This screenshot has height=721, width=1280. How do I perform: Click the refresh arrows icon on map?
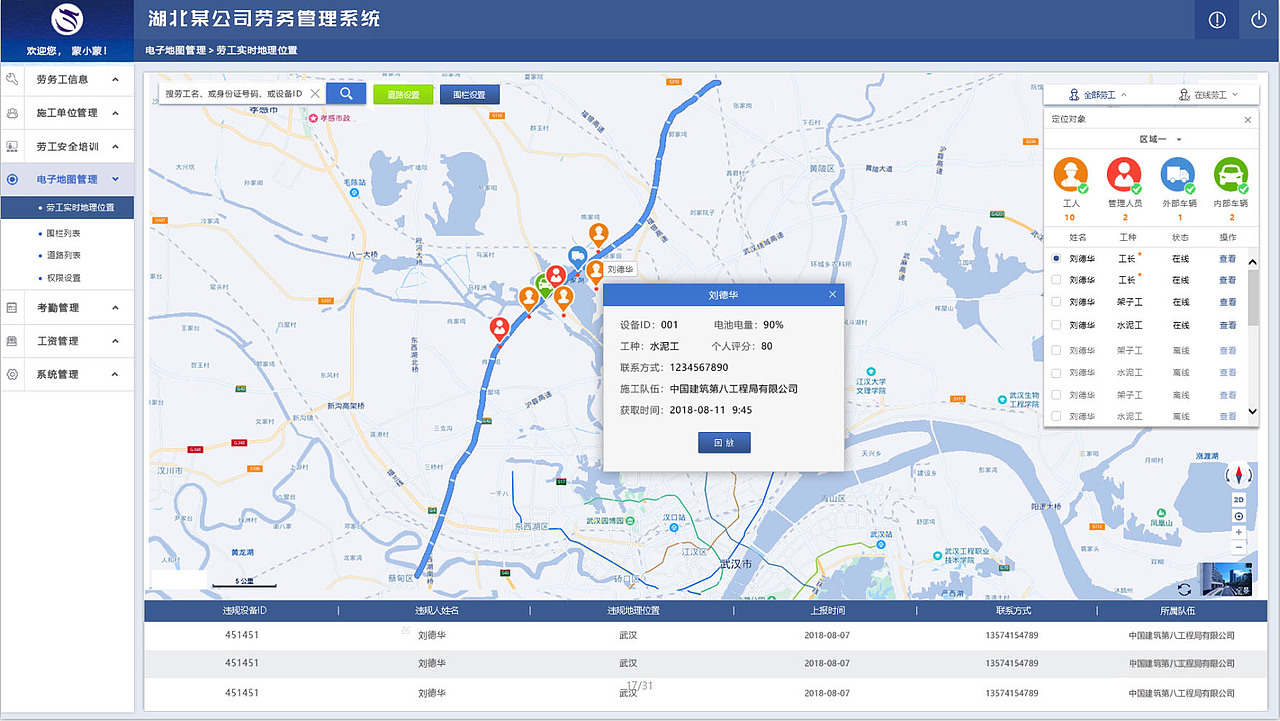coord(1184,590)
